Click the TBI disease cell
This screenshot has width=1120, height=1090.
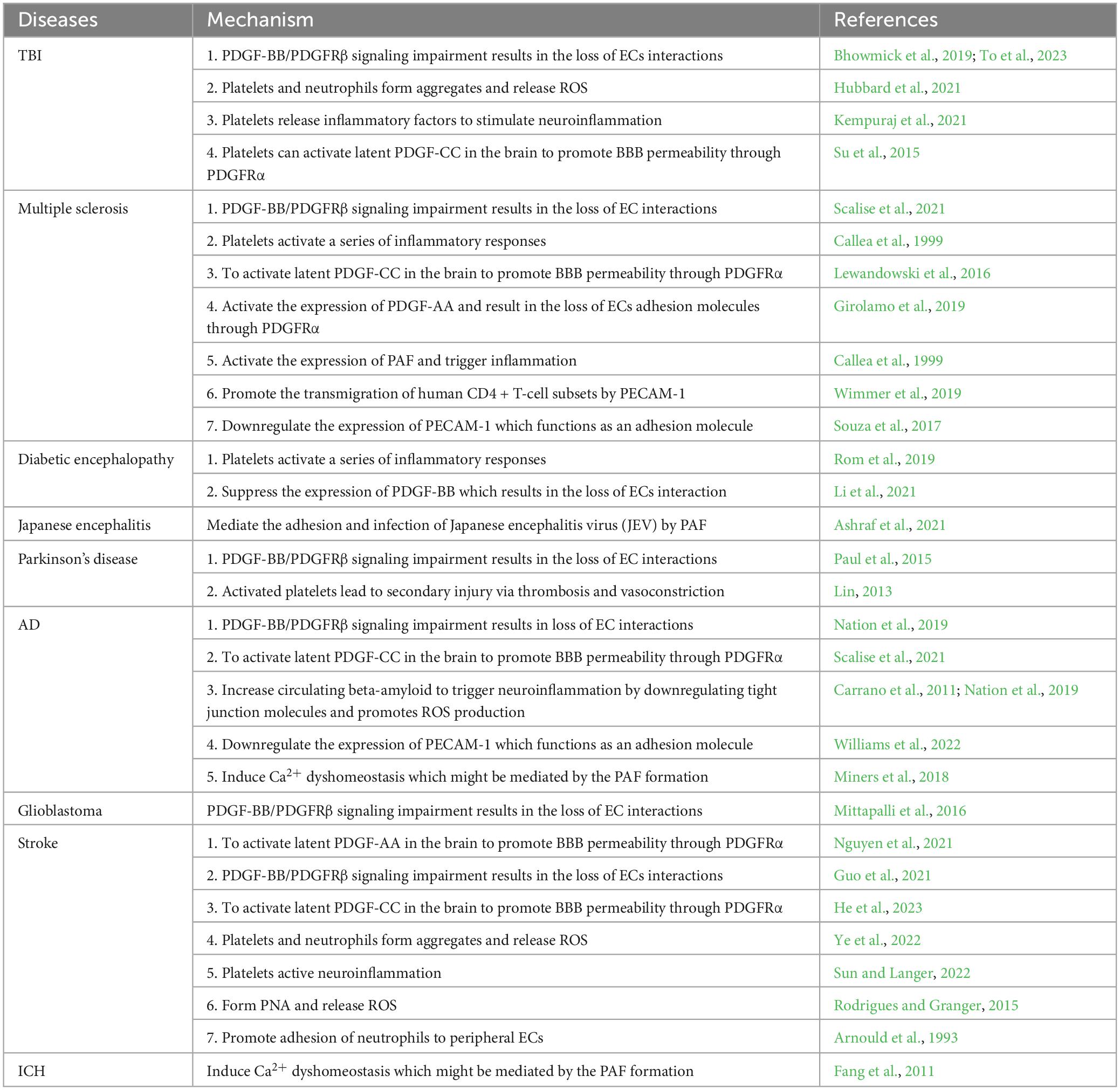click(98, 114)
